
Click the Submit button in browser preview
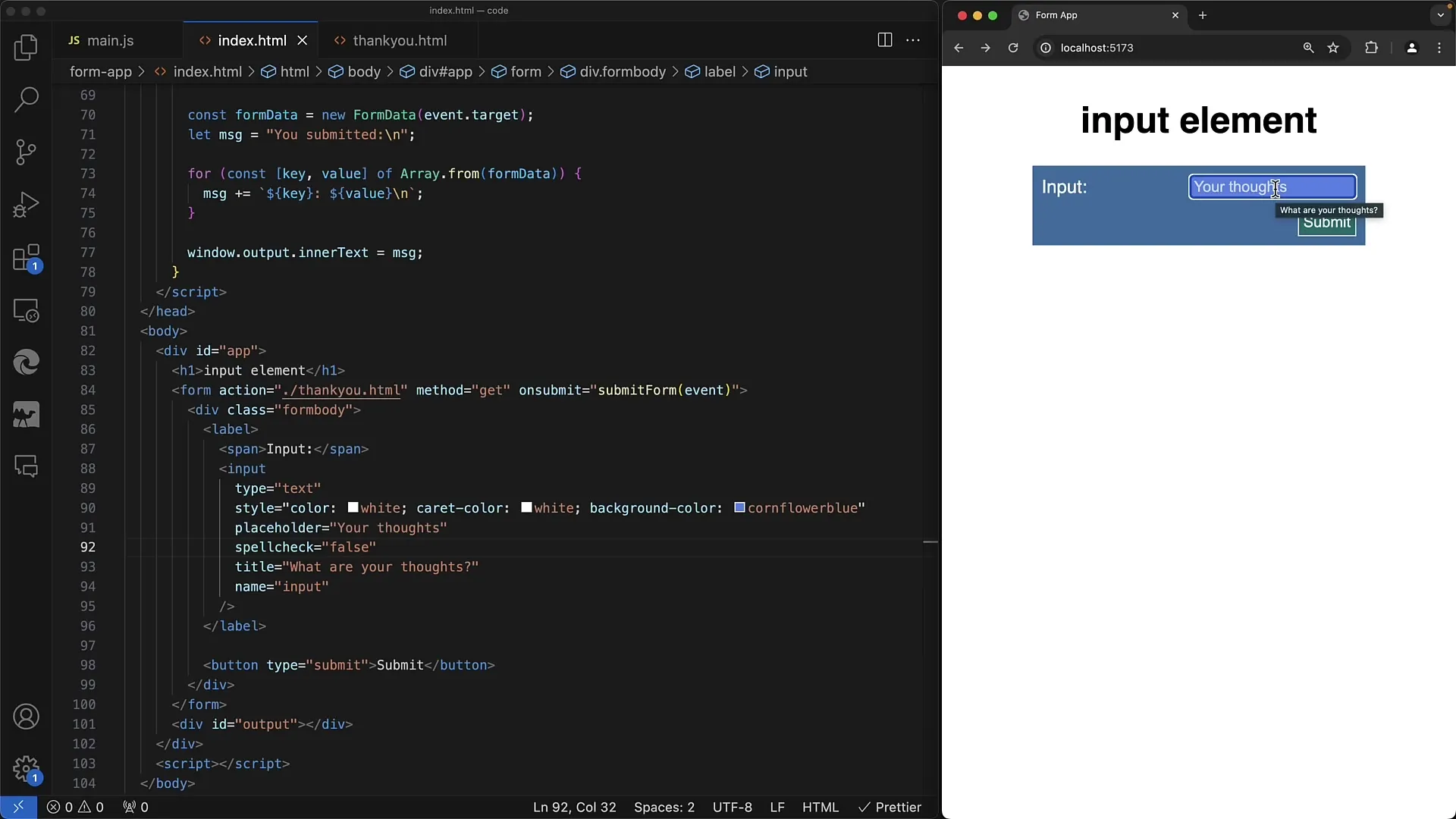coord(1326,222)
